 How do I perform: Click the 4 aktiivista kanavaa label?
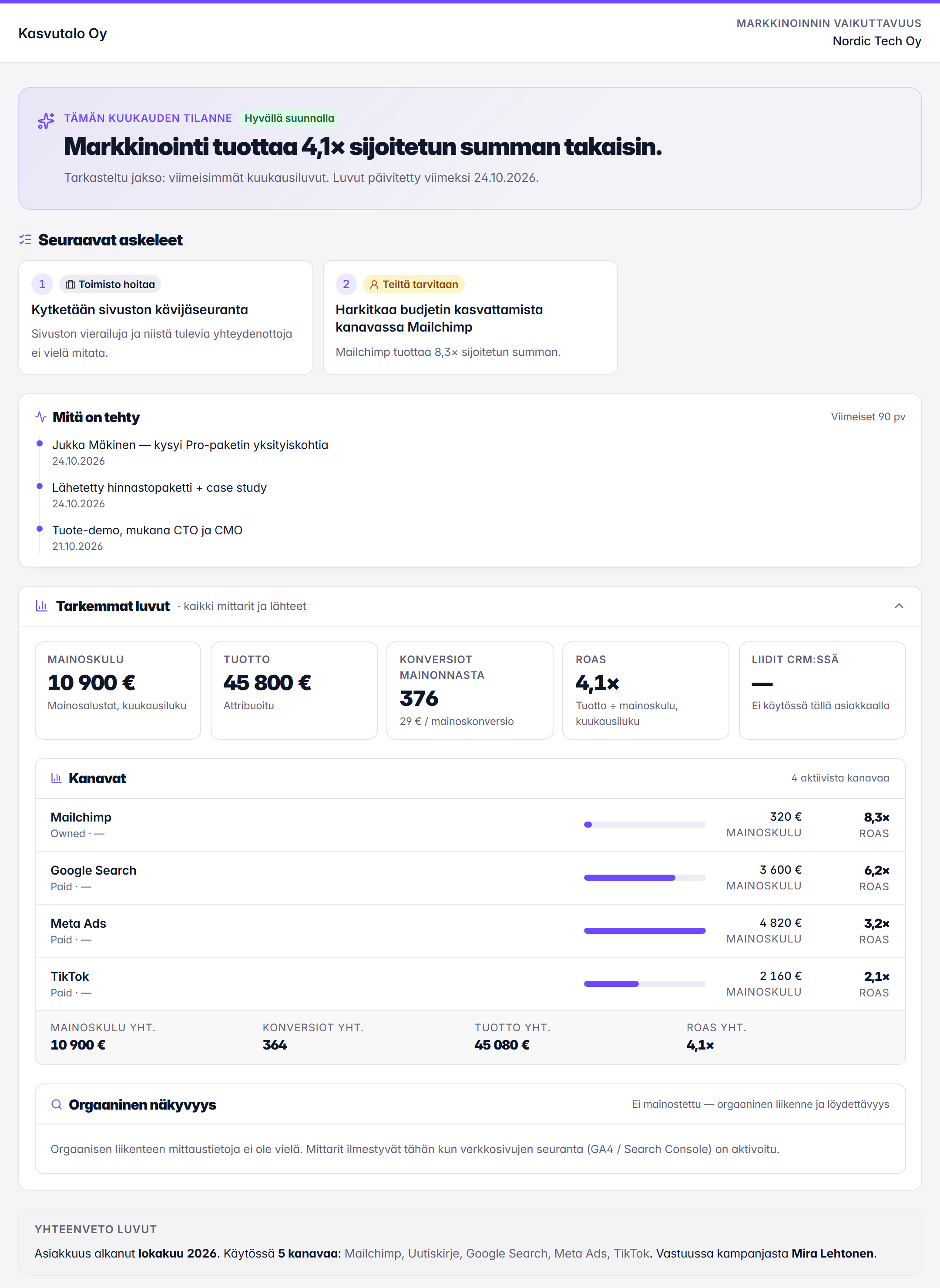tap(840, 778)
